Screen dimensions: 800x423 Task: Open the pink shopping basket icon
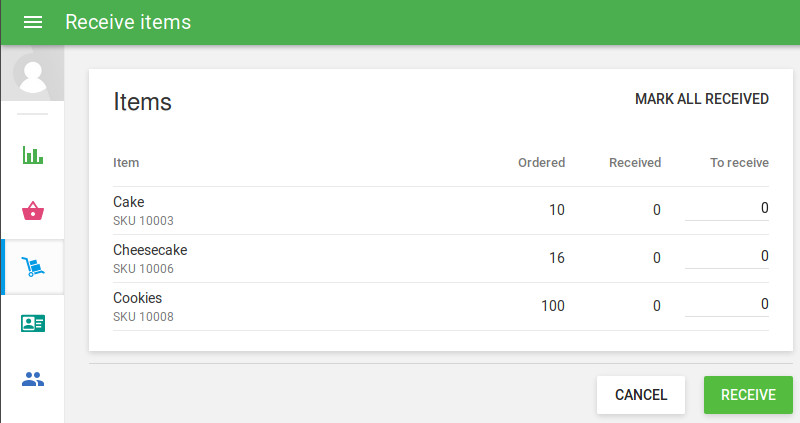(x=33, y=211)
